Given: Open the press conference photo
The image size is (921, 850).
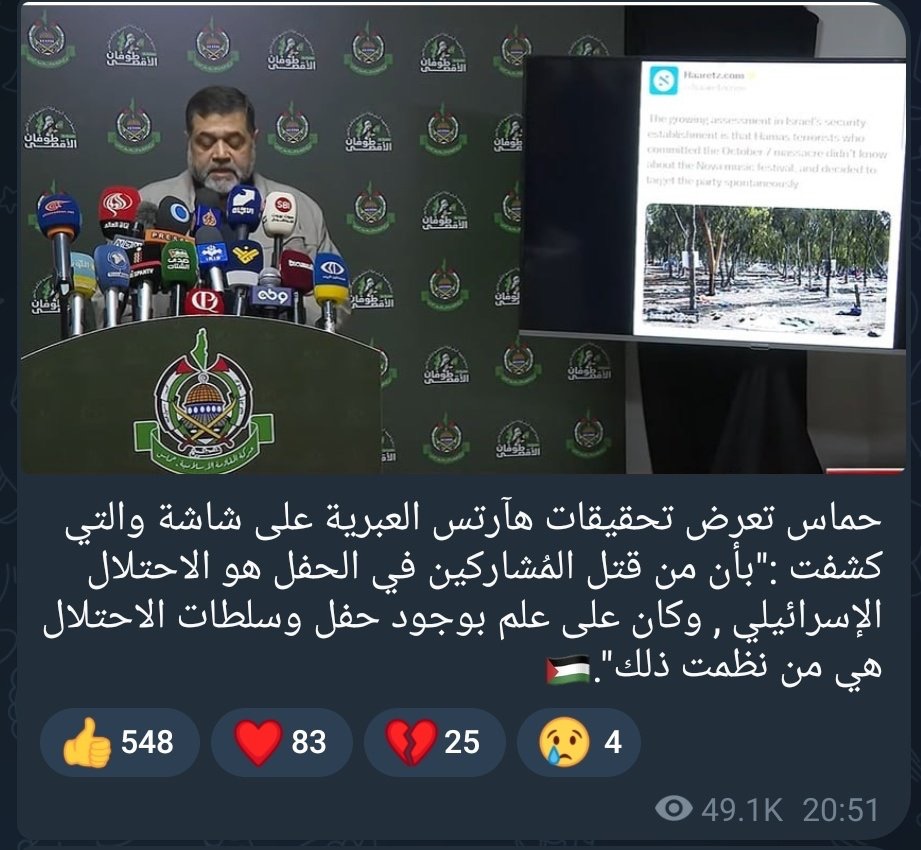Looking at the screenshot, I should (463, 240).
